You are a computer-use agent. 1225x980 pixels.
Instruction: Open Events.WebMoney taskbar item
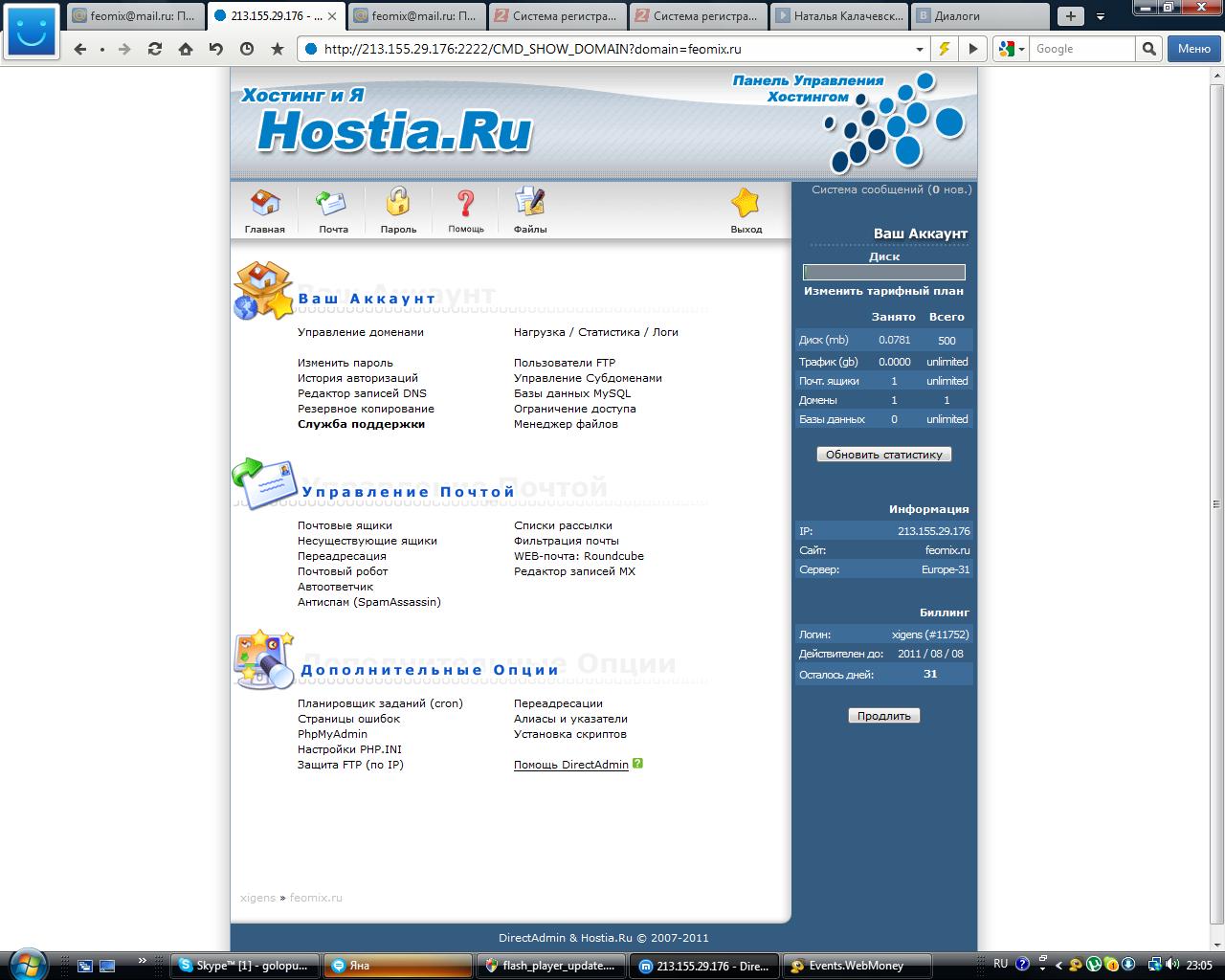pos(856,966)
